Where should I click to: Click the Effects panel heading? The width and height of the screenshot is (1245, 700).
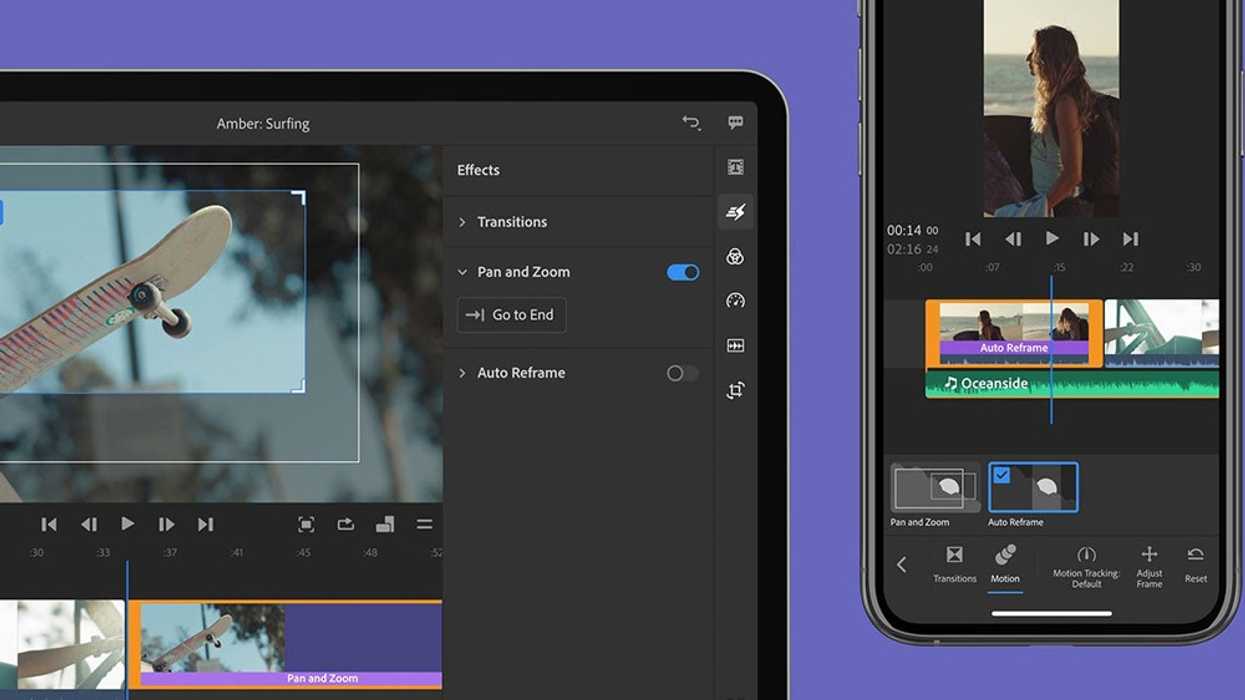[478, 170]
